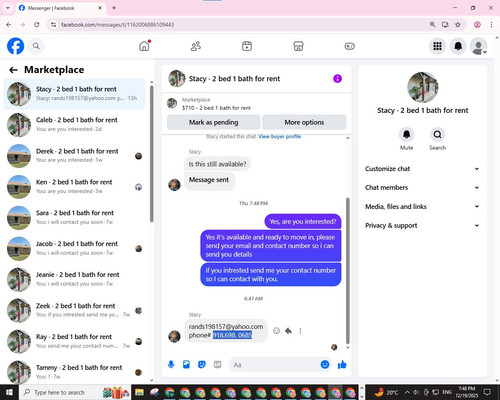This screenshot has height=400, width=500.
Task: Open Ken conversation
Action: [x=74, y=187]
